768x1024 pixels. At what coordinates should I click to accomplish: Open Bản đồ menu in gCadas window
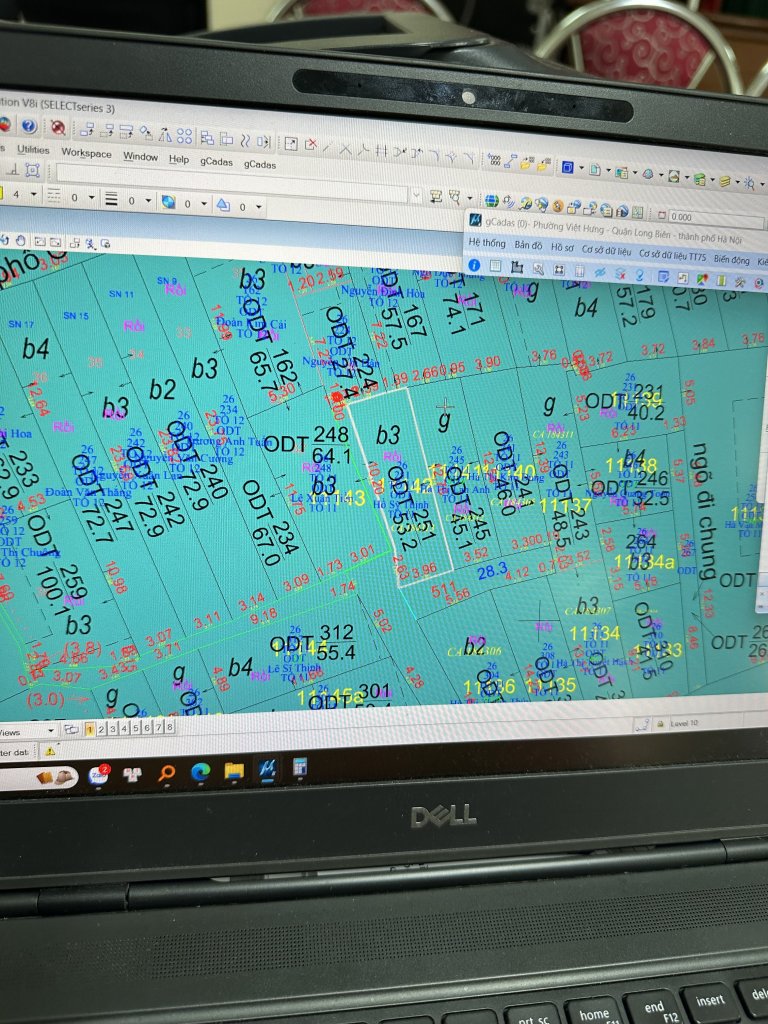[x=528, y=245]
